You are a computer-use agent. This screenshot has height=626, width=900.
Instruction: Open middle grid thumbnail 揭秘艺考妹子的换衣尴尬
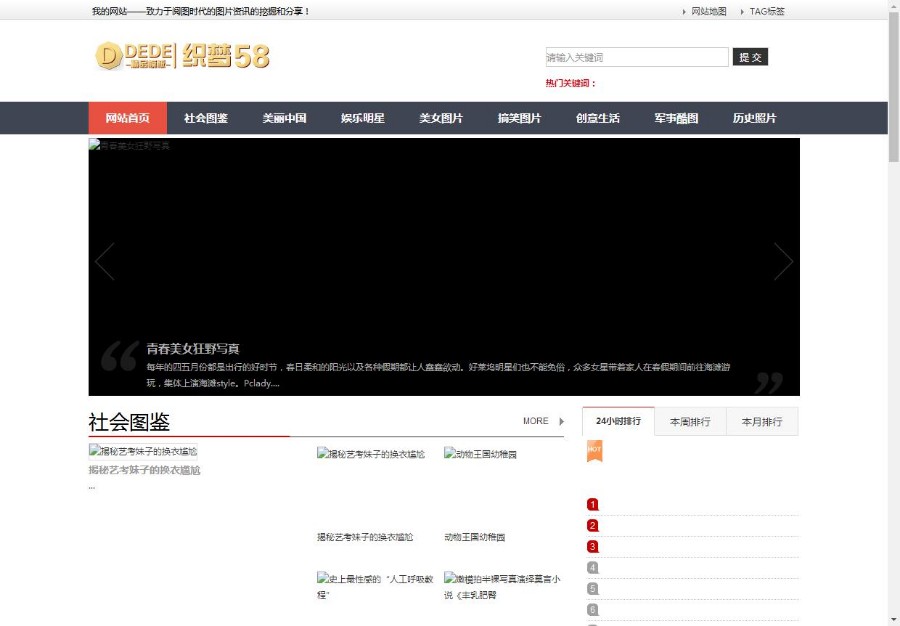coord(371,454)
